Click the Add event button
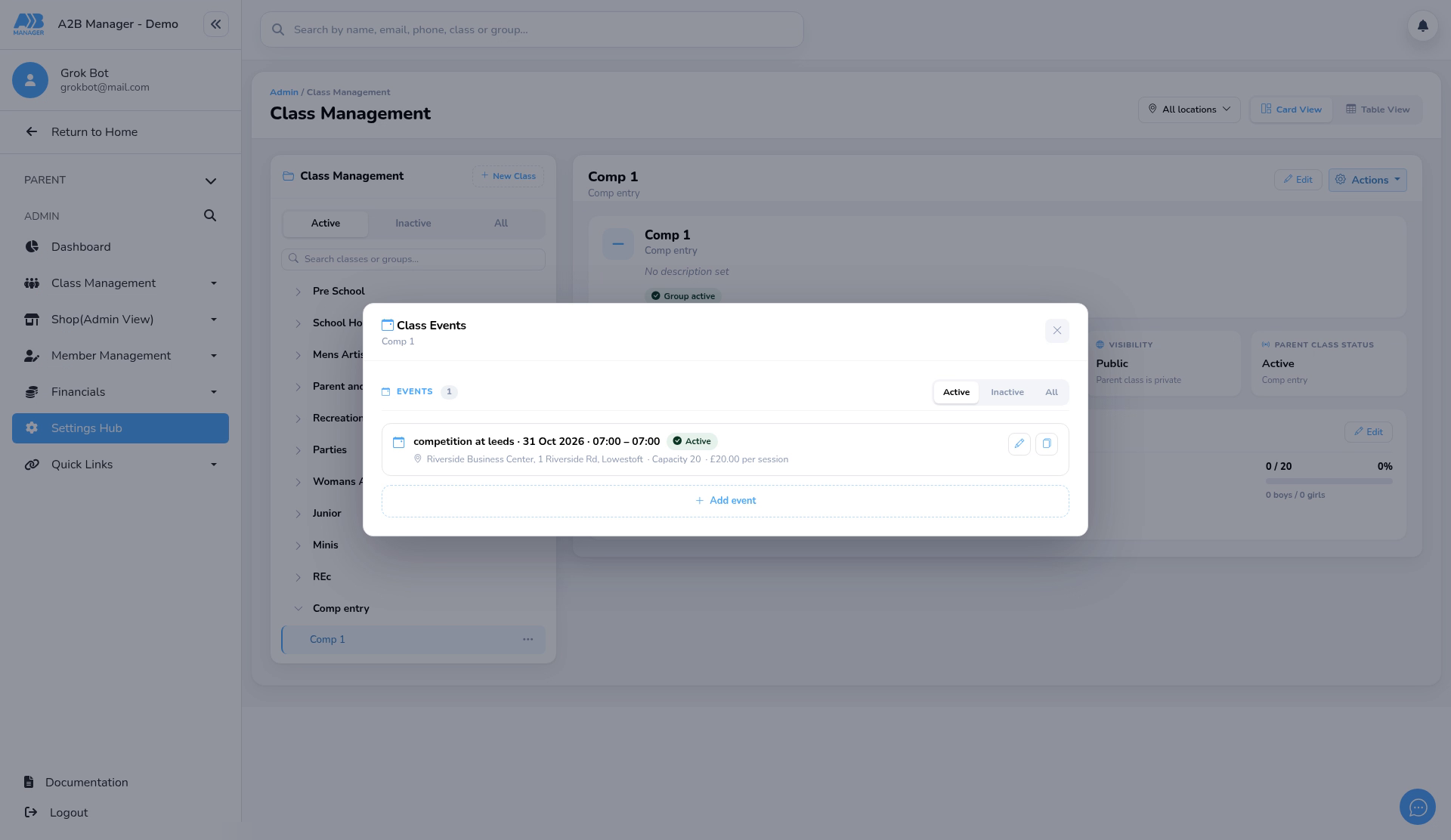1451x840 pixels. 725,501
